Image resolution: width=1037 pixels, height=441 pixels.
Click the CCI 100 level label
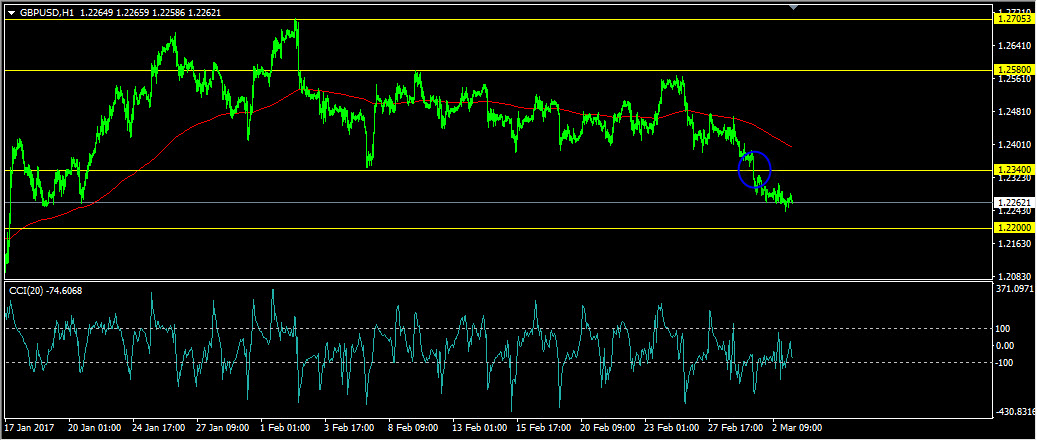(x=1005, y=329)
